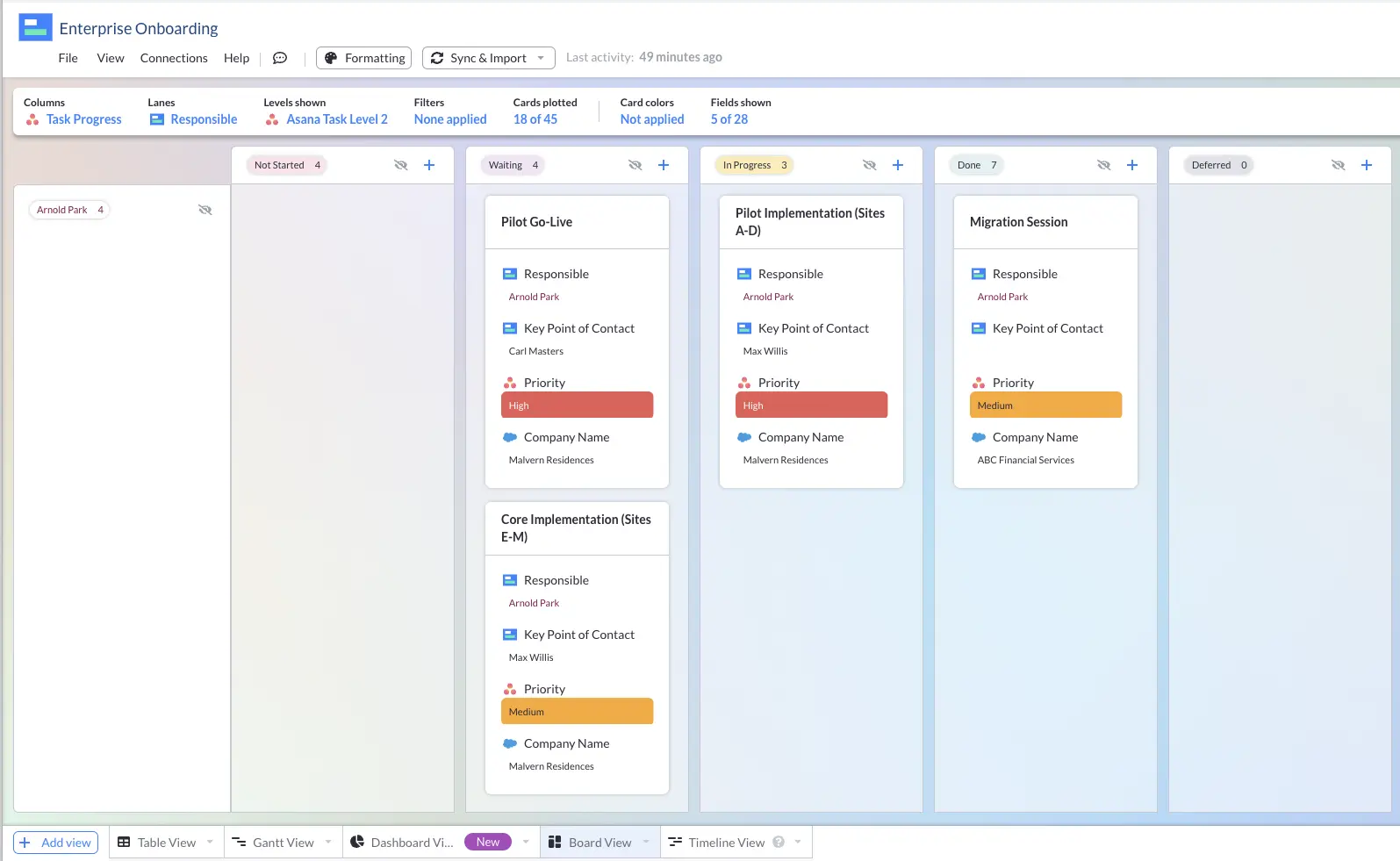
Task: Click High priority swatch on Pilot Go-Live
Action: [x=578, y=405]
